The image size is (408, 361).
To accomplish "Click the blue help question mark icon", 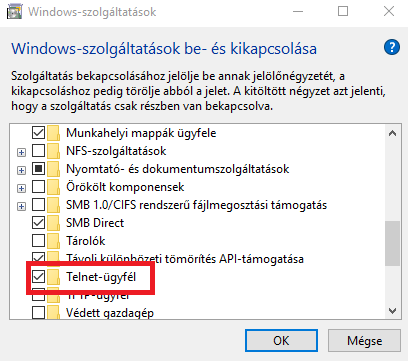I will (x=392, y=47).
